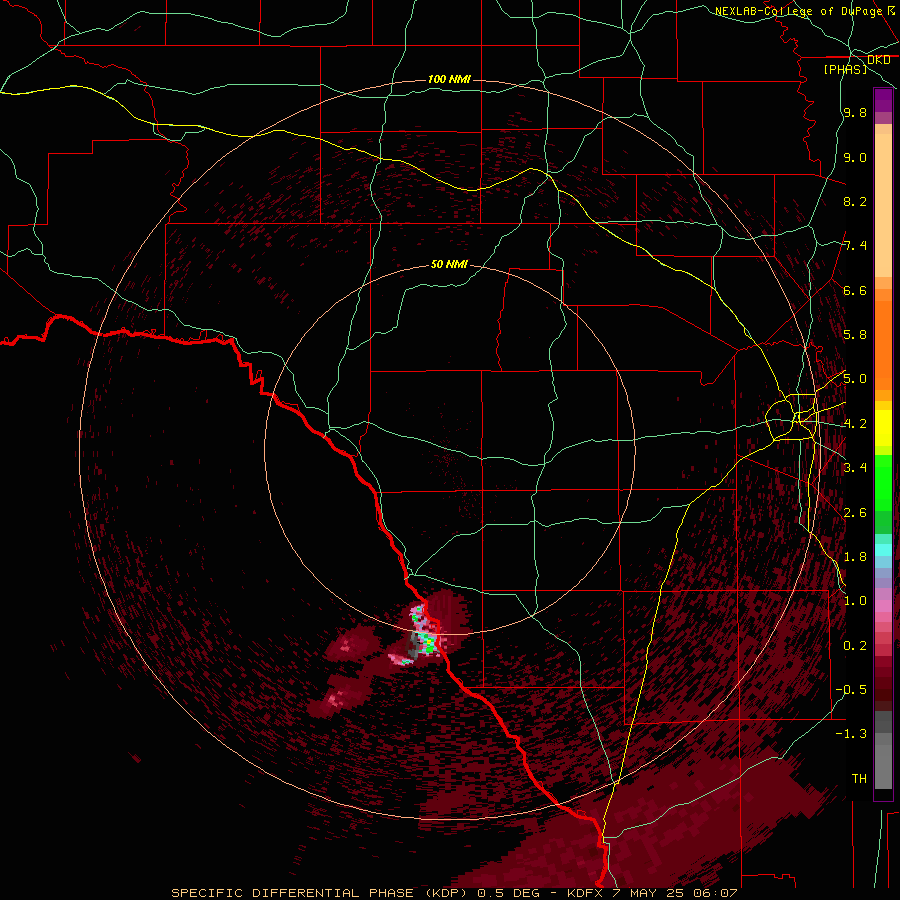Click the purple top segment of color bar
The width and height of the screenshot is (900, 900).
tap(883, 100)
